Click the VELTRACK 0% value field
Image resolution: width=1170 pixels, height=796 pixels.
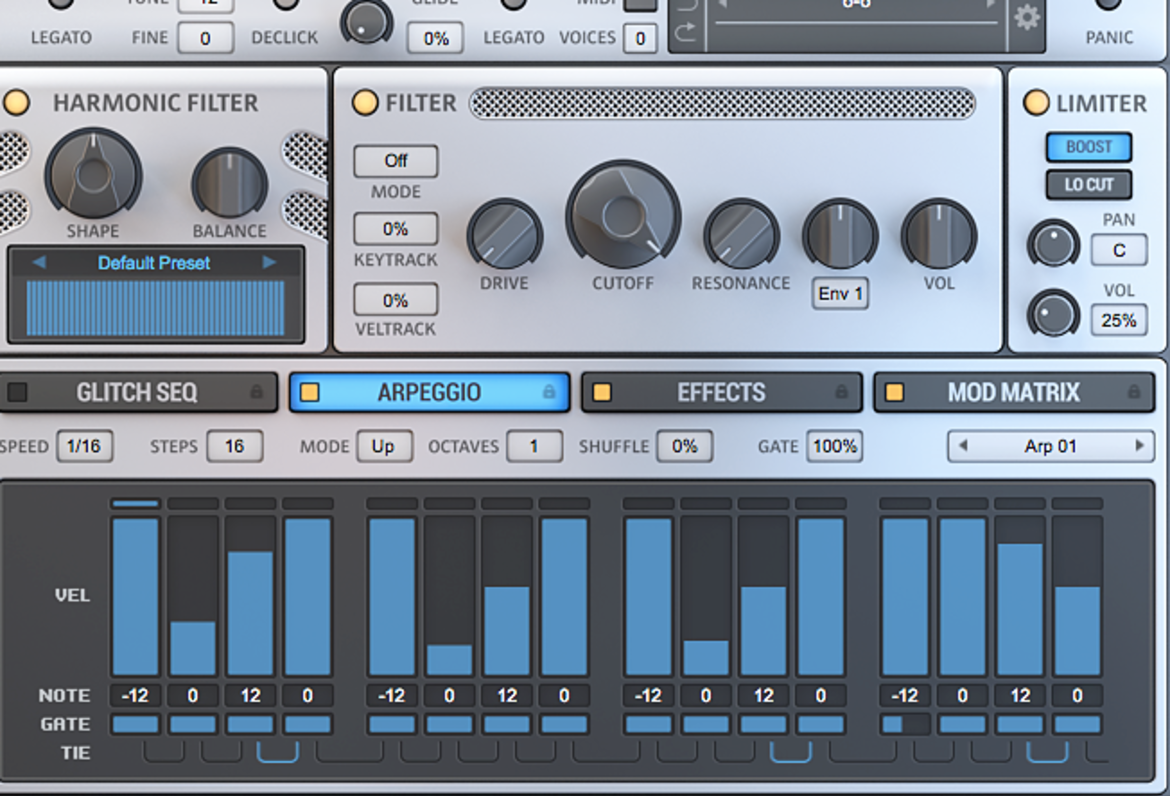(395, 300)
